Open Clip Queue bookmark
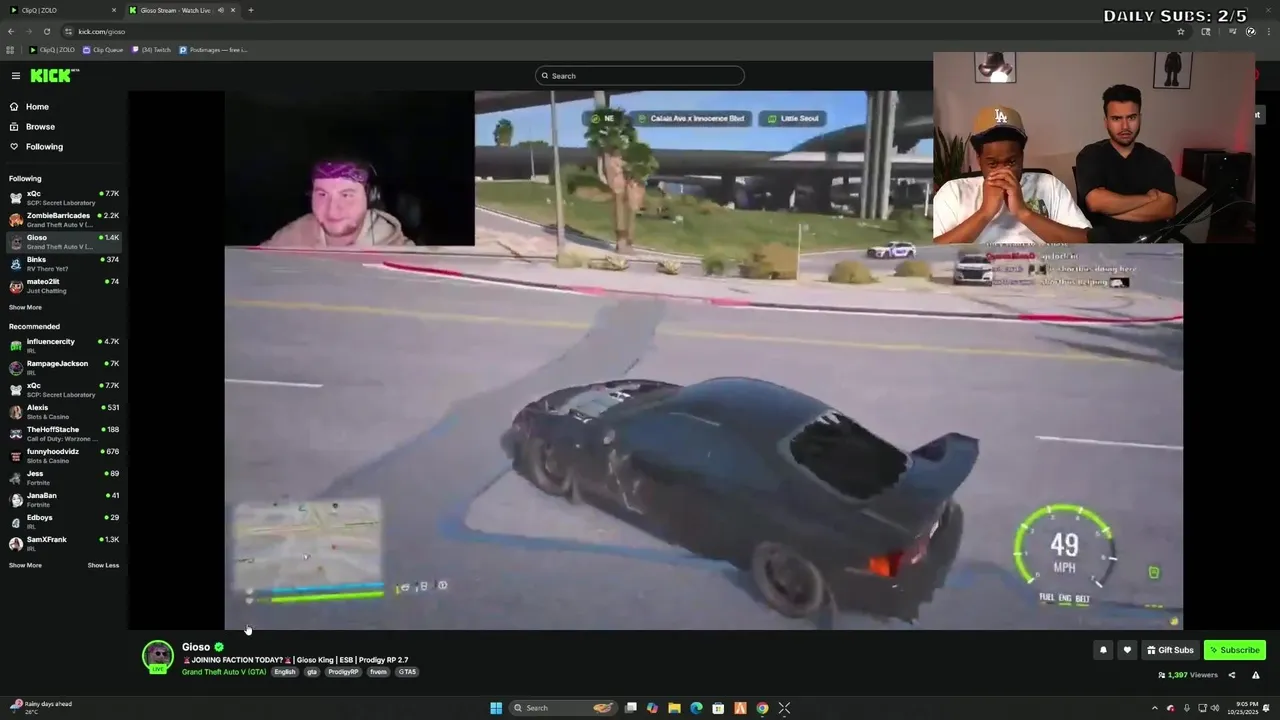 pos(104,50)
